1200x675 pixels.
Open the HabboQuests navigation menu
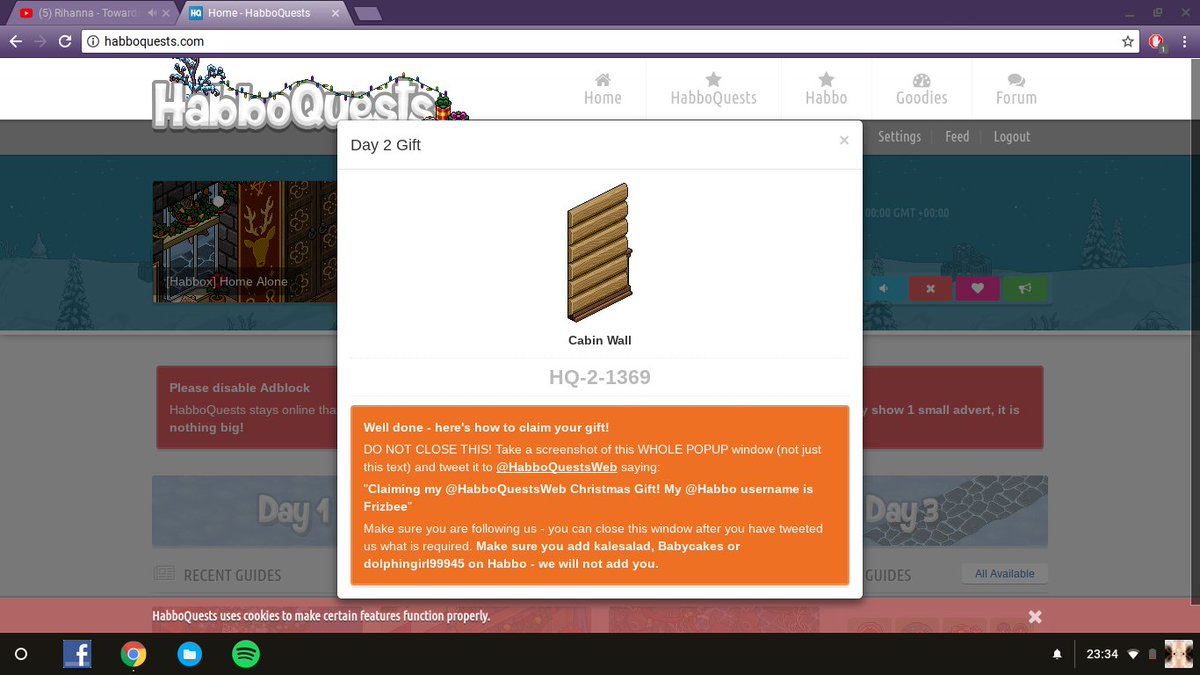[x=713, y=89]
